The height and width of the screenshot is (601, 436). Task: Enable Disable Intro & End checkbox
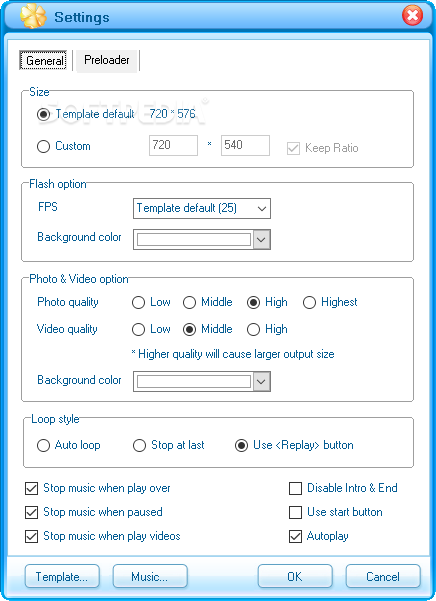tap(295, 489)
